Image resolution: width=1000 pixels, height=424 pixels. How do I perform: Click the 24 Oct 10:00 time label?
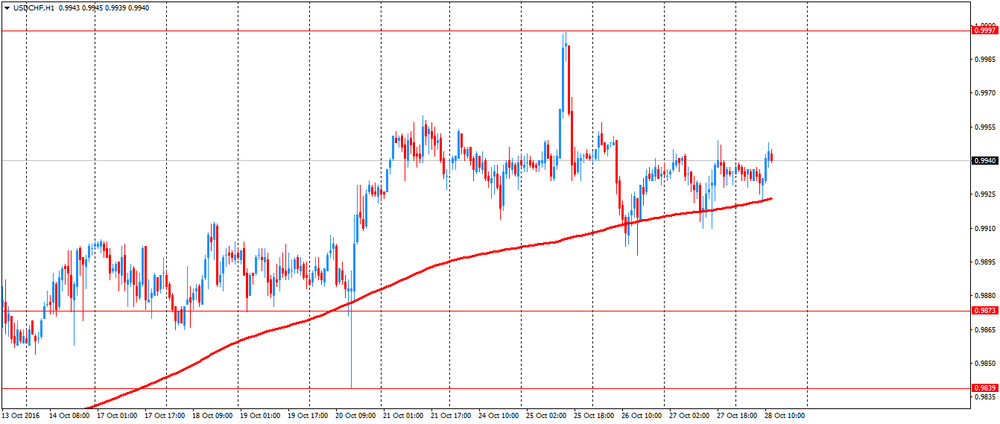[498, 414]
